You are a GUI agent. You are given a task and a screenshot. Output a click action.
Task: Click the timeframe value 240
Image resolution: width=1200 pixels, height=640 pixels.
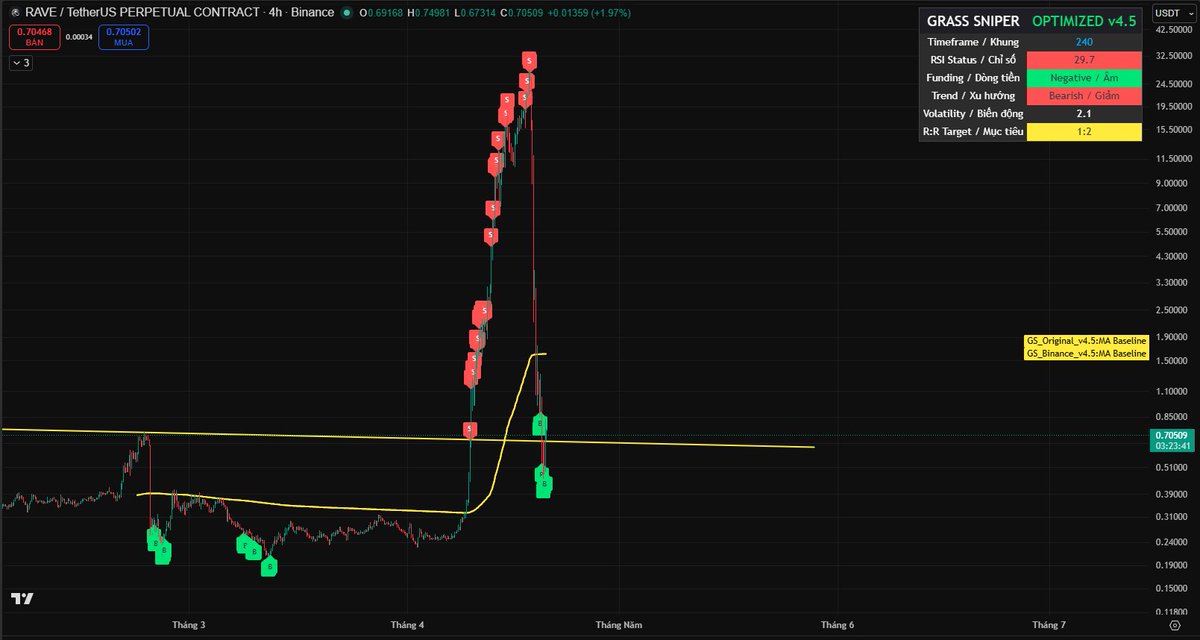[x=1084, y=42]
